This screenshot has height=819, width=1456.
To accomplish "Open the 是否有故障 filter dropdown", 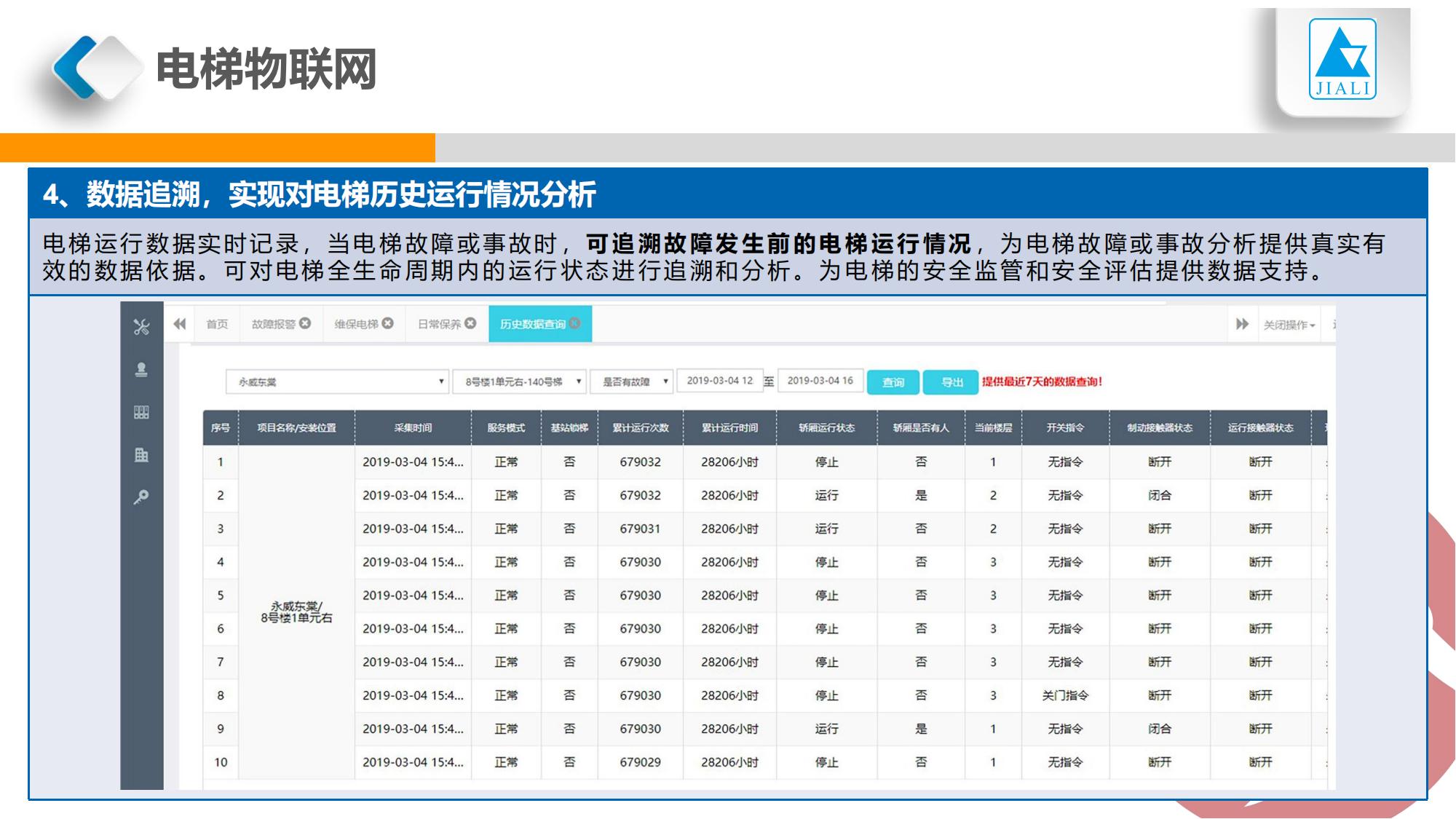I will [x=631, y=381].
